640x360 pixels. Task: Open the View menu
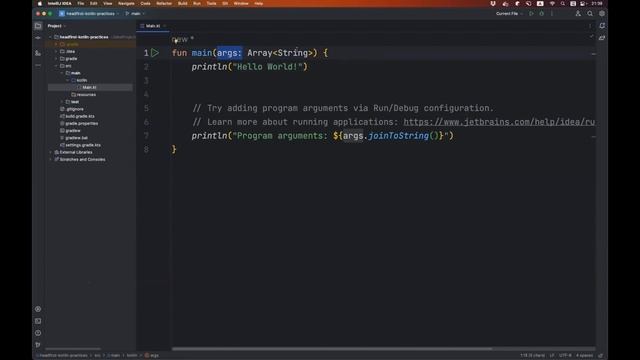[x=107, y=3]
